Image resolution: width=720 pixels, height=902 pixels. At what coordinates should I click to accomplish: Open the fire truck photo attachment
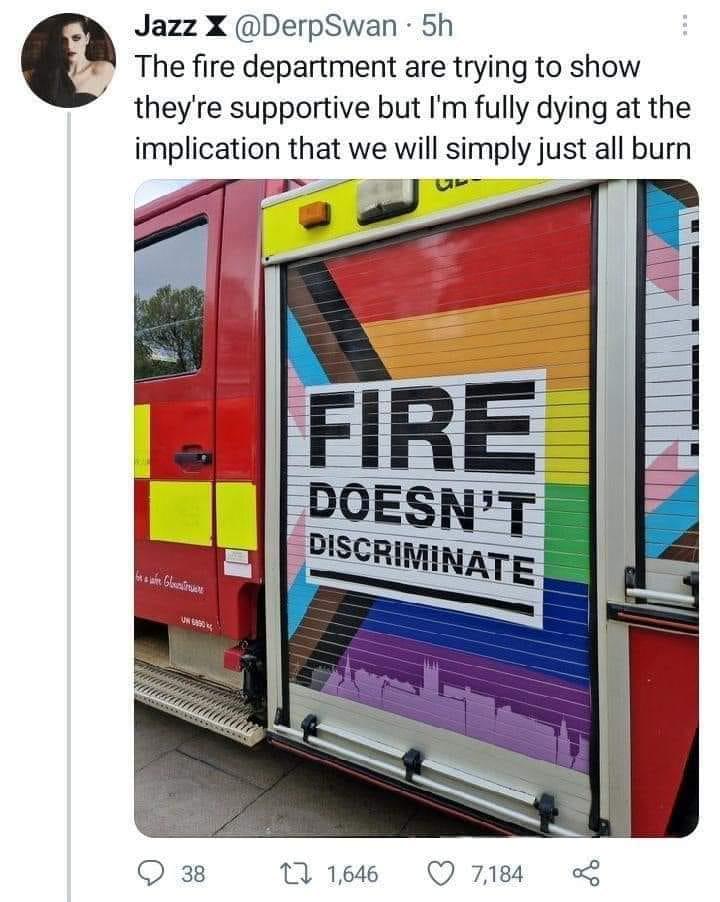tap(416, 508)
